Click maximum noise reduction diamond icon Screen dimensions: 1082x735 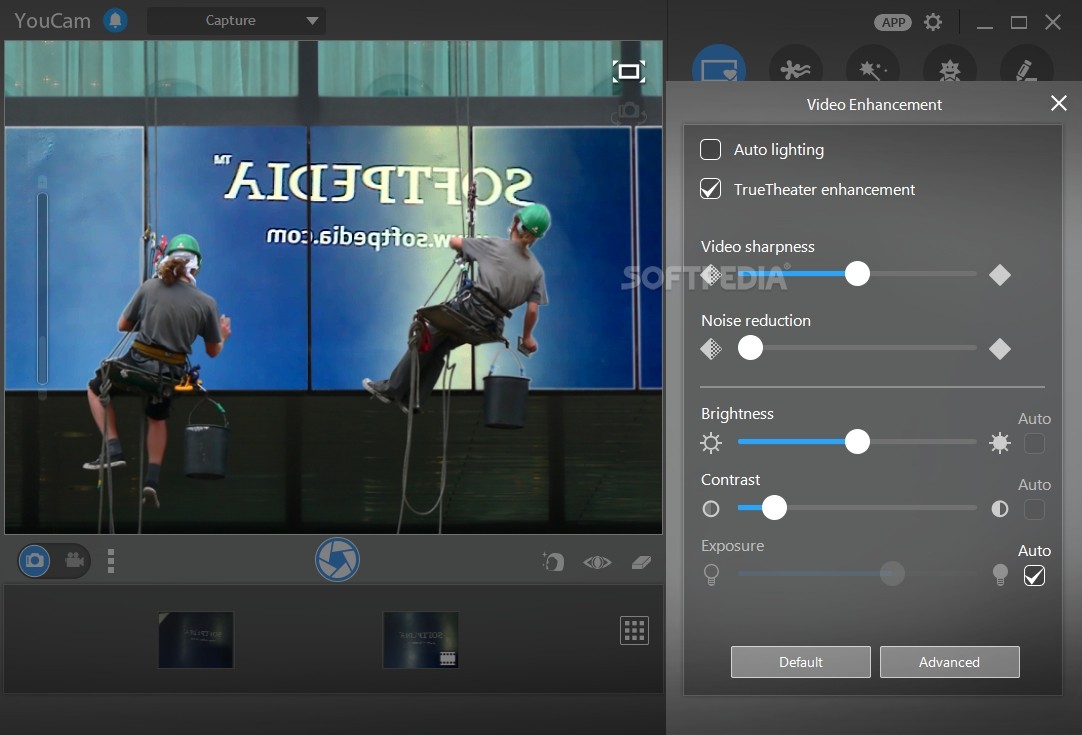coord(1000,349)
